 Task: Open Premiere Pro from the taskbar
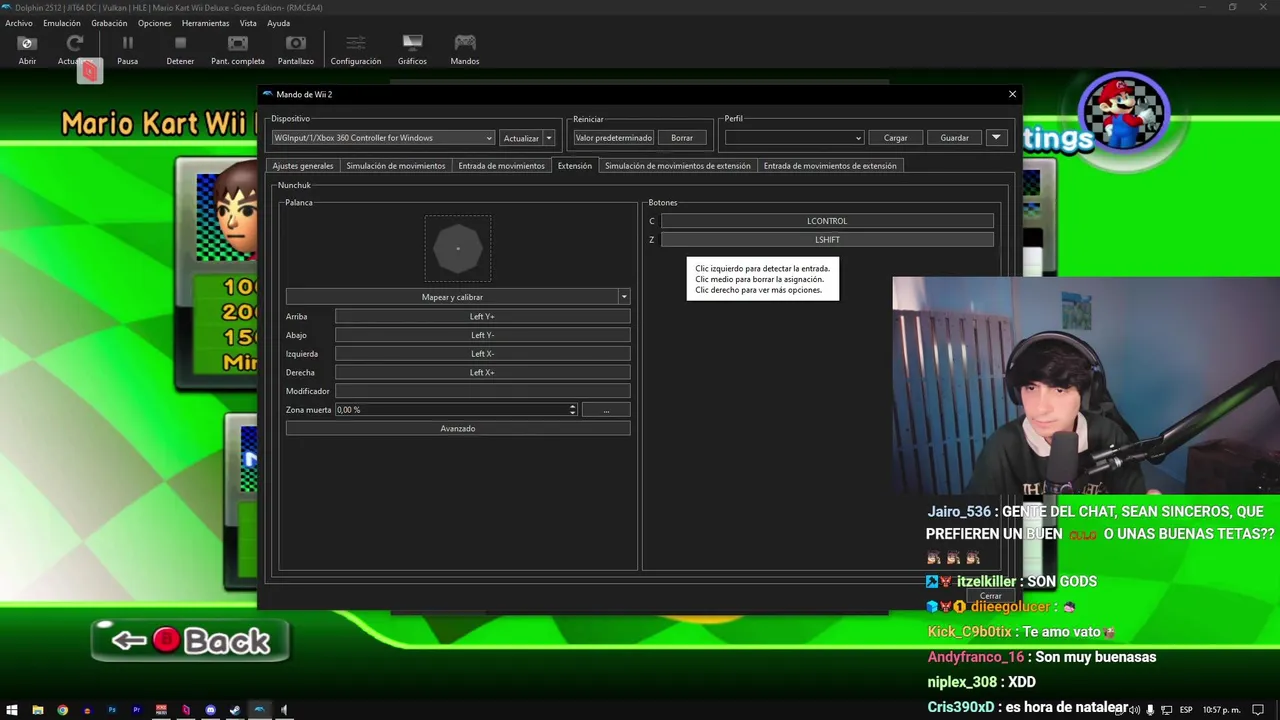[137, 710]
